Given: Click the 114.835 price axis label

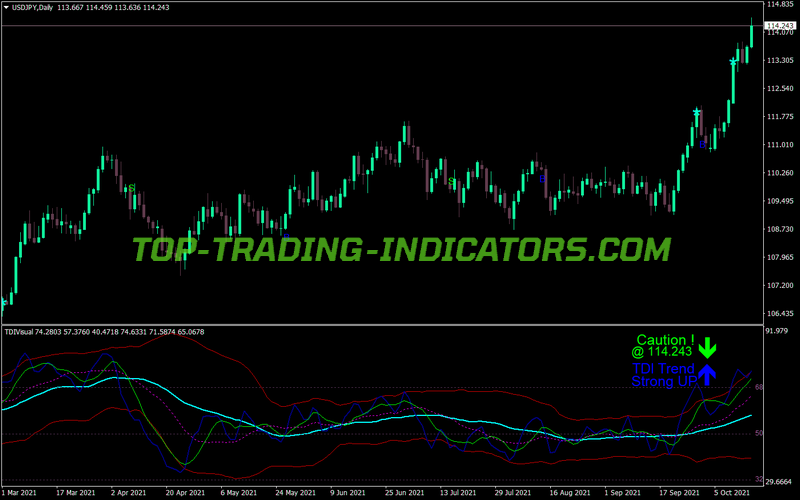Looking at the screenshot, I should pos(780,5).
